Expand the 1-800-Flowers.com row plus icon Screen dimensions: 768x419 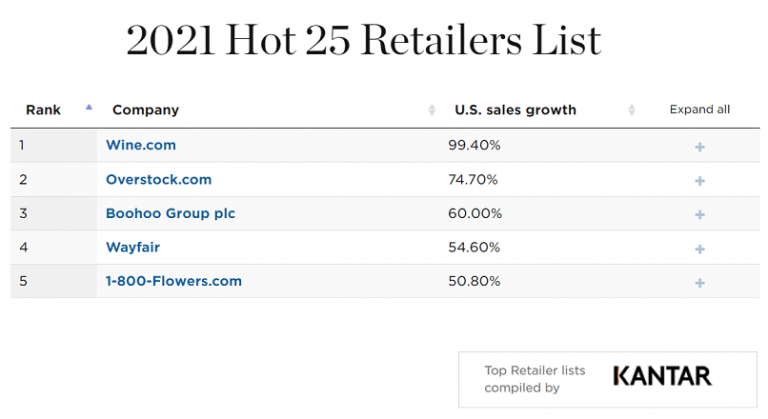(699, 283)
